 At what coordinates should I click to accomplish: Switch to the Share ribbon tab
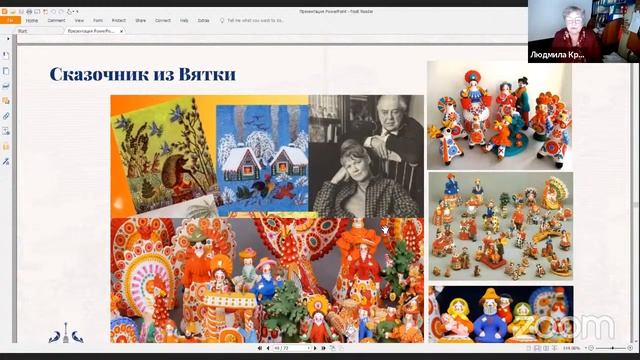click(x=140, y=20)
